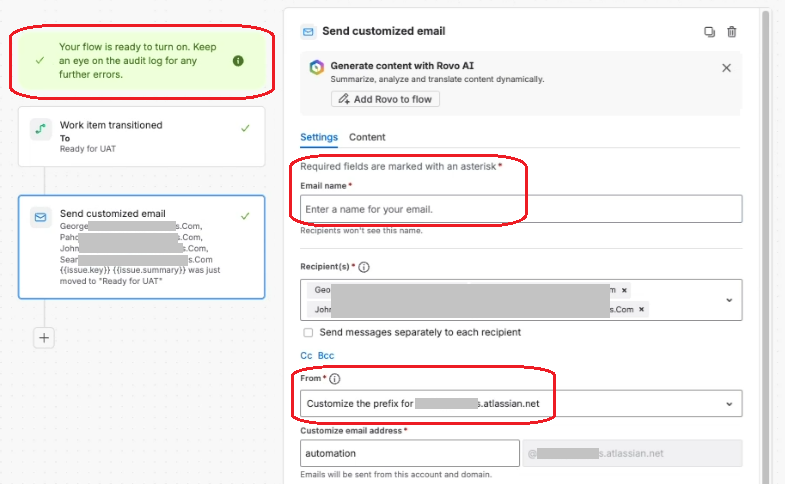Image resolution: width=785 pixels, height=484 pixels.
Task: Click the Send customized email panel heading
Action: [383, 31]
